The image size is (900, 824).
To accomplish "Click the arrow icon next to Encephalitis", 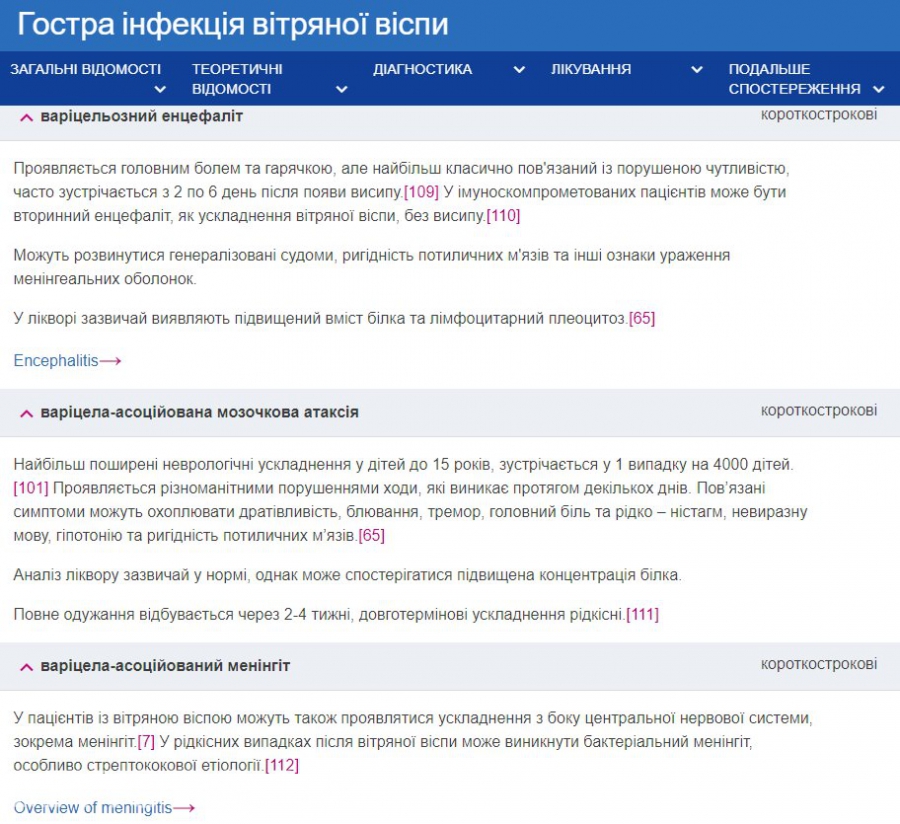I will [x=111, y=361].
